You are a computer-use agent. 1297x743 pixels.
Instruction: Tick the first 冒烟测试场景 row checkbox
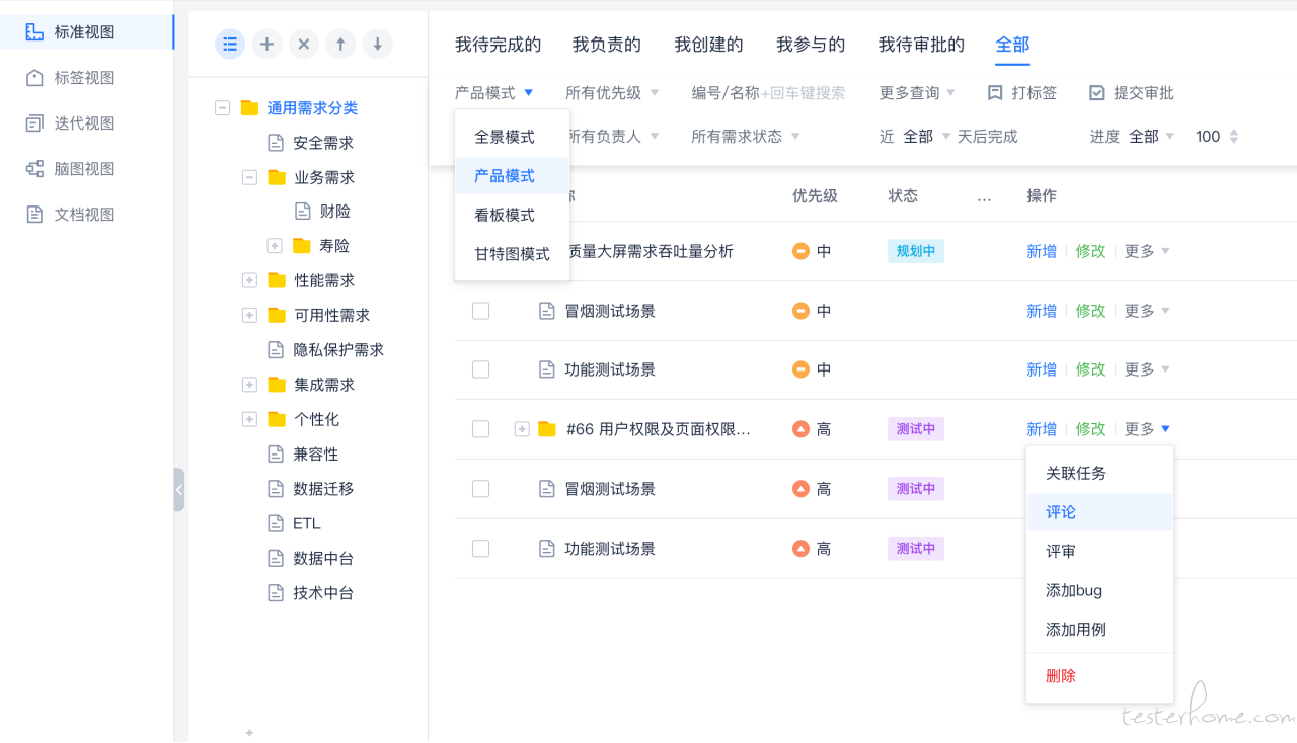[x=480, y=311]
